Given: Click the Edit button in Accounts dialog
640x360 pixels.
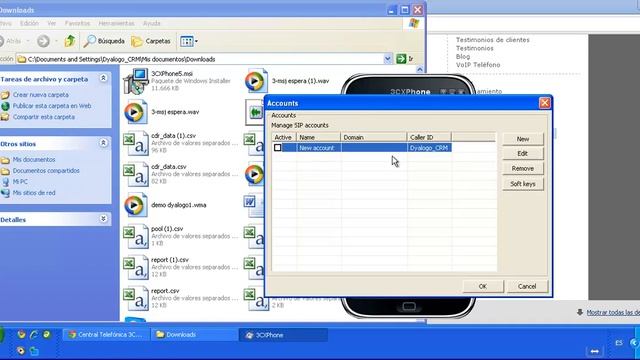Looking at the screenshot, I should click(523, 153).
